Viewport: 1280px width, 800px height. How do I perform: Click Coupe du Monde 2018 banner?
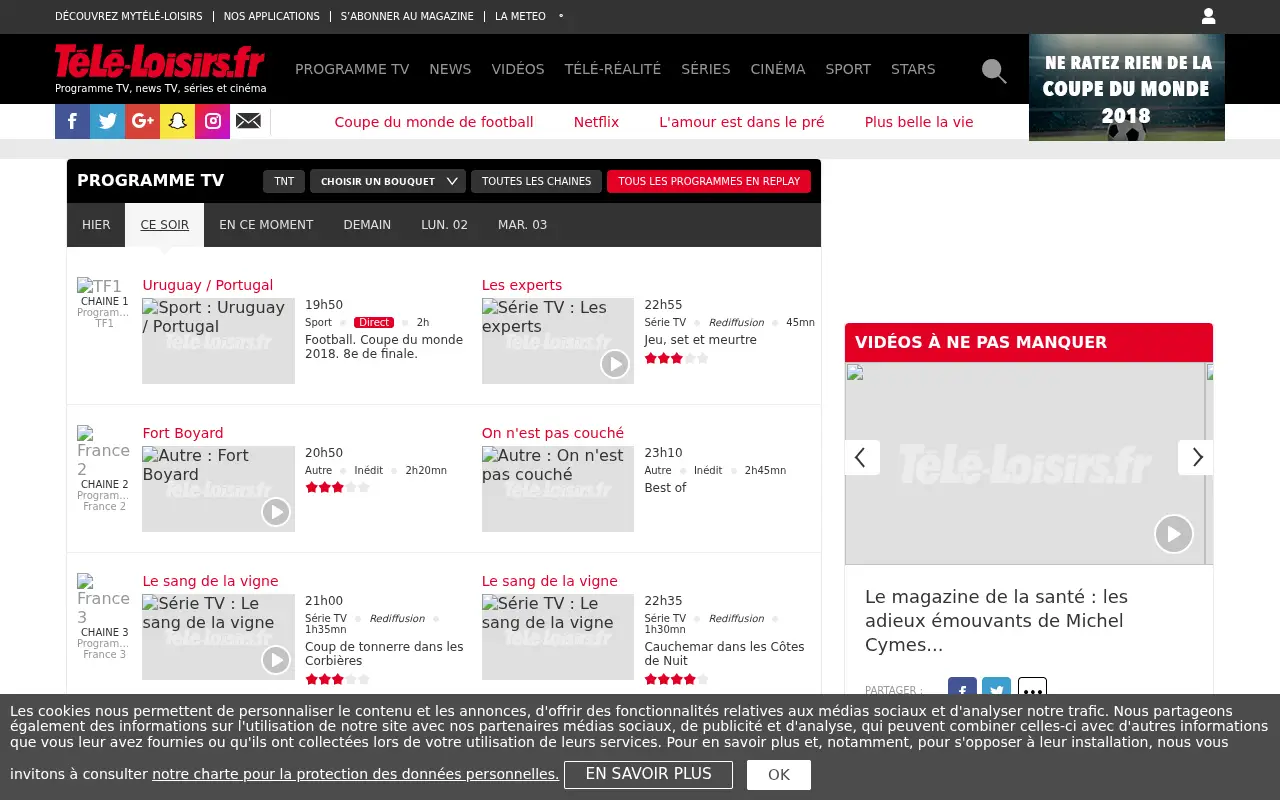pos(1127,88)
